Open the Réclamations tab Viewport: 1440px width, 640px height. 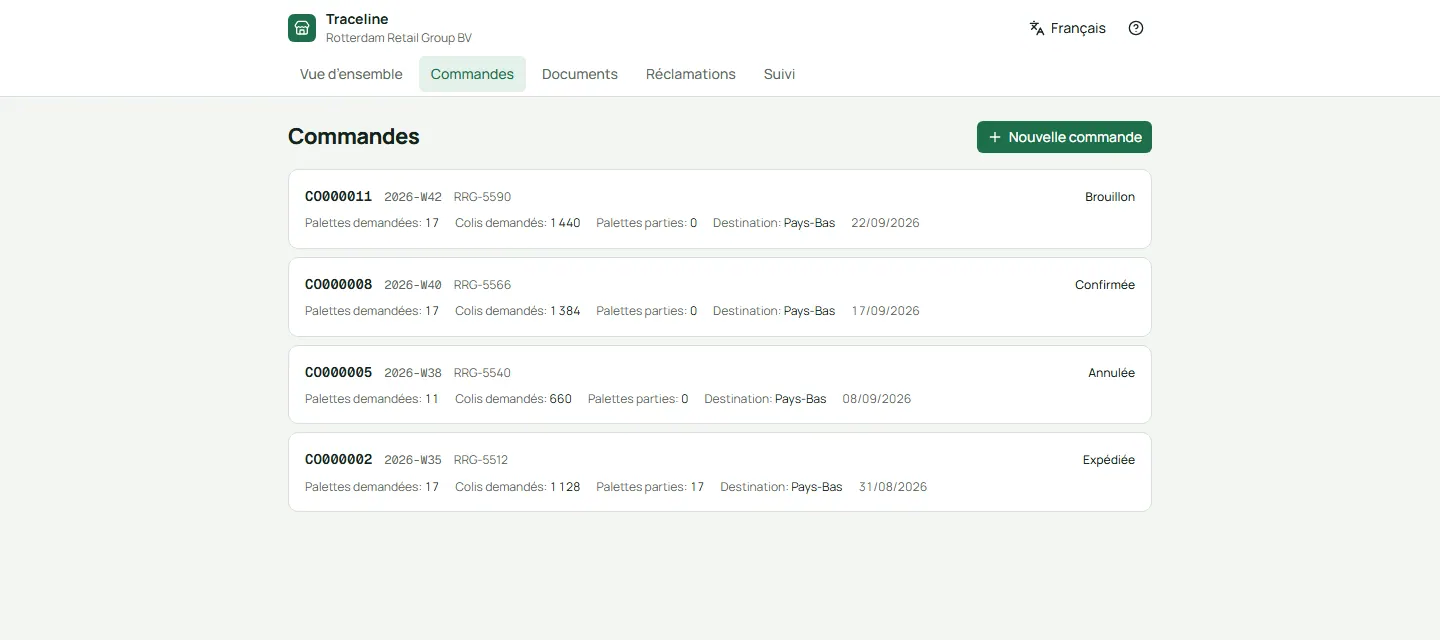[691, 74]
